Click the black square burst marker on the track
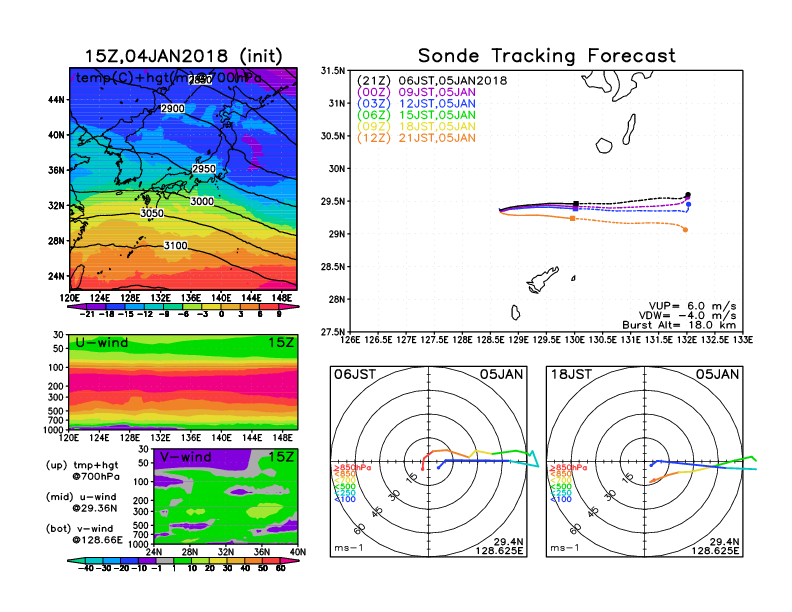This screenshot has height=612, width=792. click(x=576, y=204)
